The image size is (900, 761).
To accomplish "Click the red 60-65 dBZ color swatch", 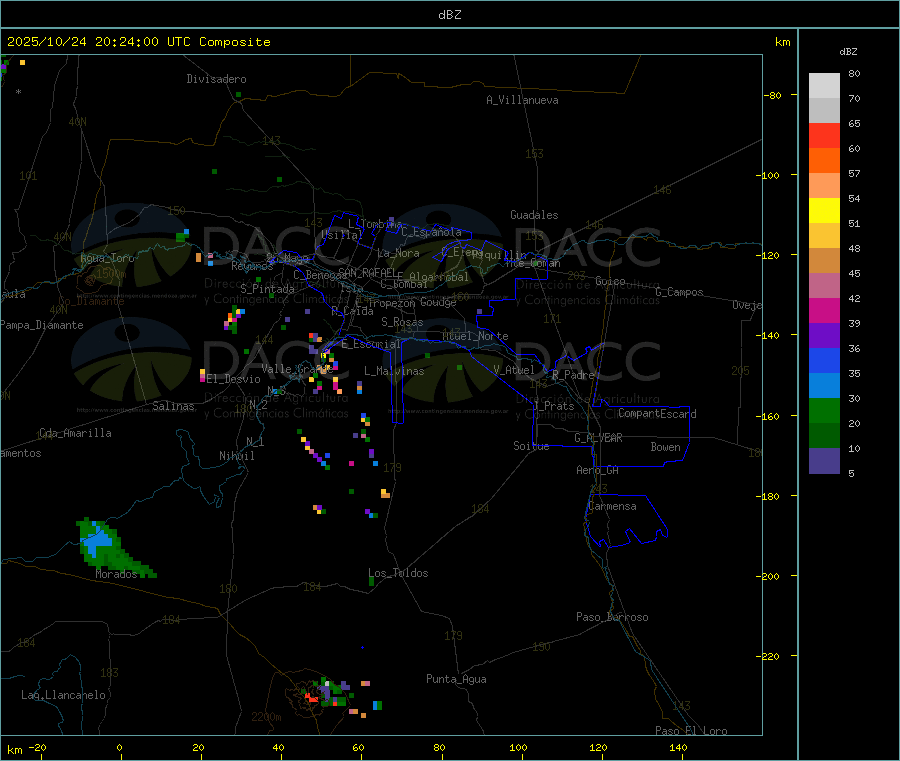I will (x=824, y=135).
